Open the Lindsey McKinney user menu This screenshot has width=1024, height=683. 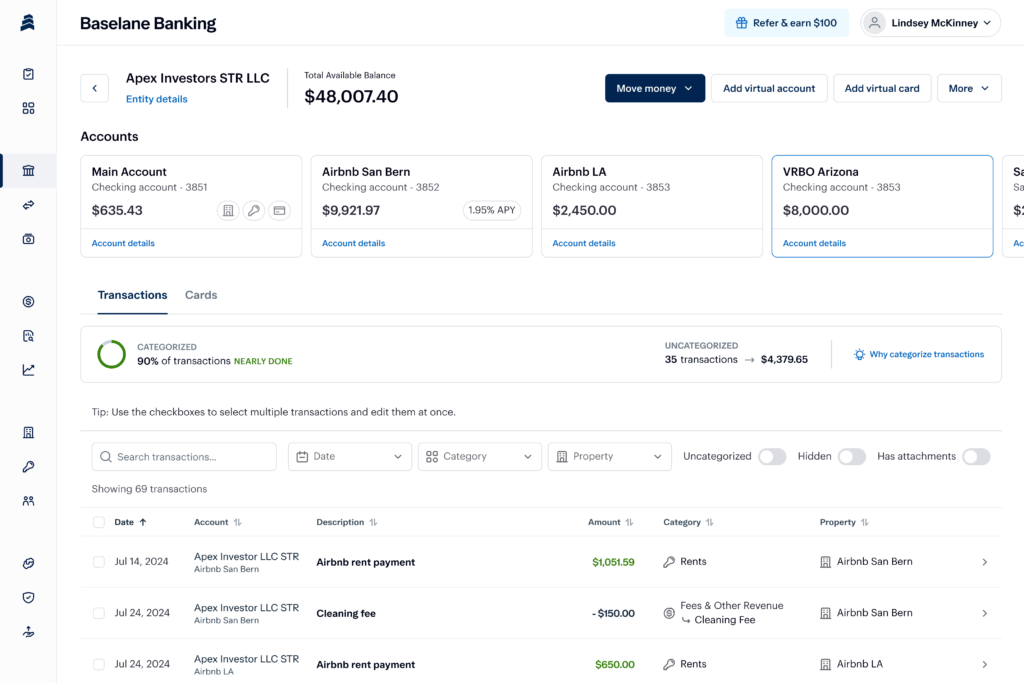930,23
